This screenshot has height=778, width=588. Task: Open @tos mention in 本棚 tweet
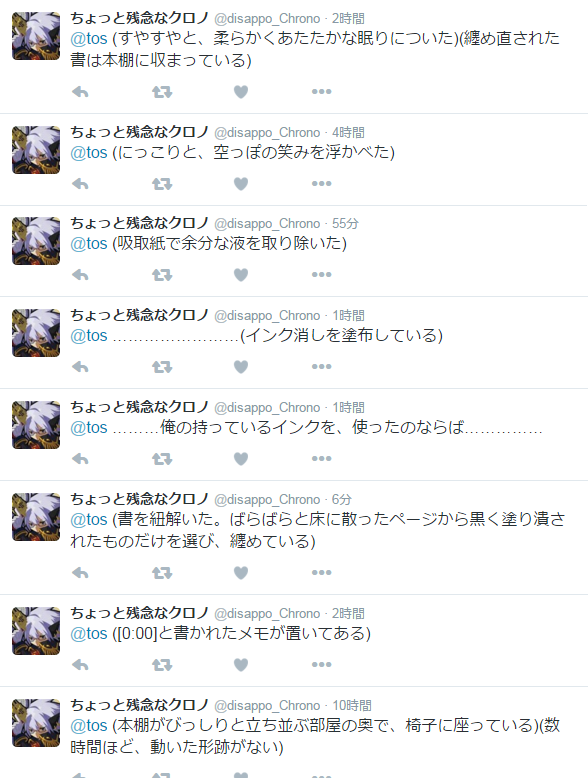pyautogui.click(x=89, y=725)
